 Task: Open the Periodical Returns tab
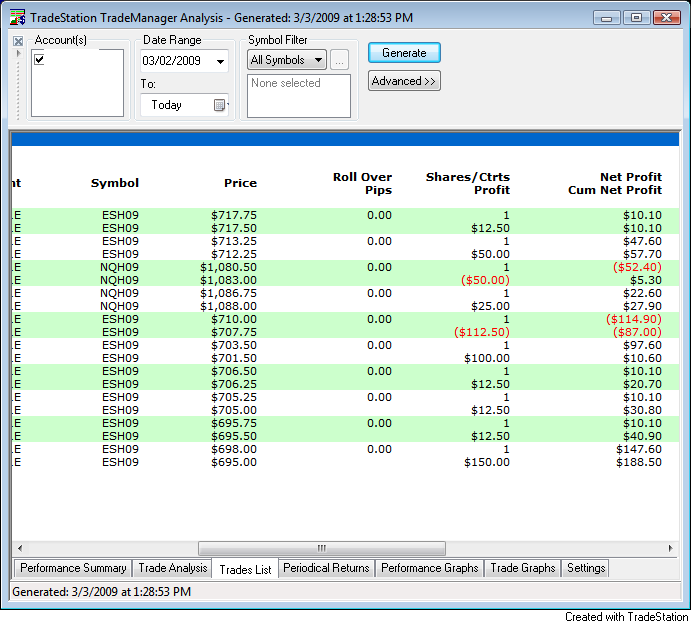point(326,568)
